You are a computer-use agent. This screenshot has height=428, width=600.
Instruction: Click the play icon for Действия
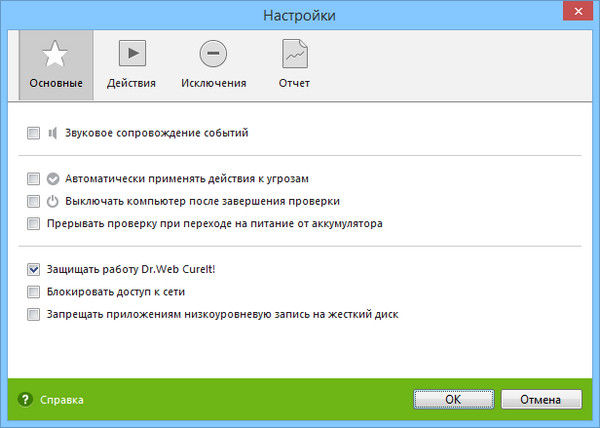pyautogui.click(x=133, y=54)
